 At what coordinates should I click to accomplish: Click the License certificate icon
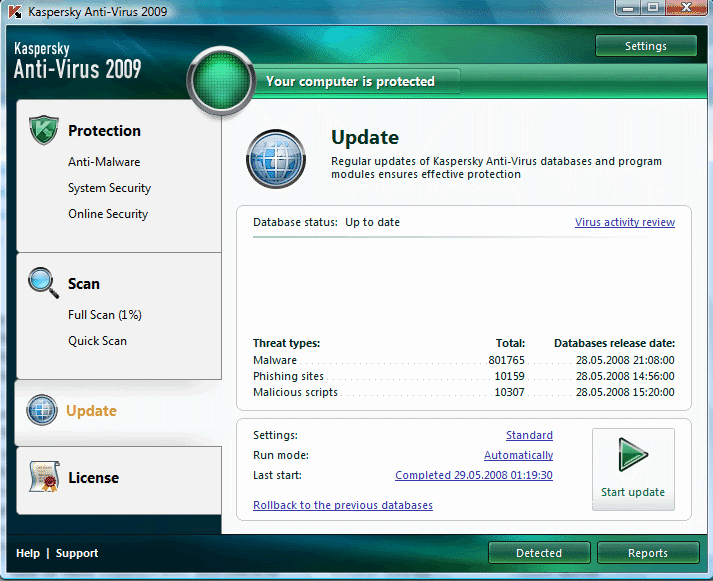pyautogui.click(x=44, y=476)
